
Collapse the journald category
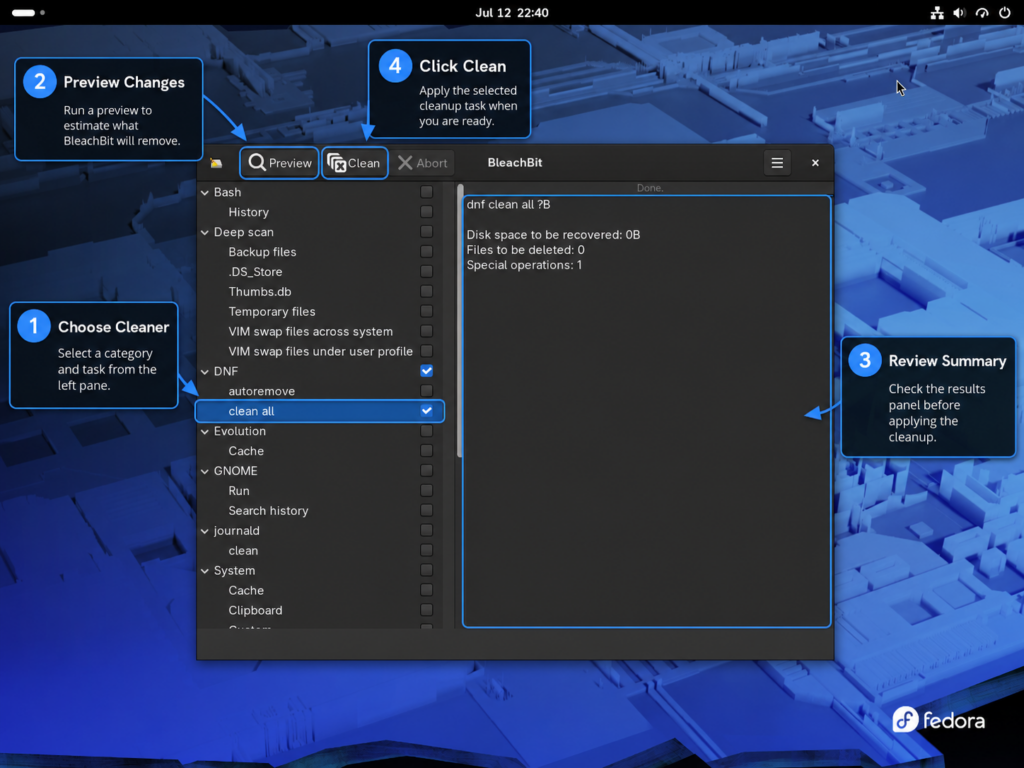(205, 532)
